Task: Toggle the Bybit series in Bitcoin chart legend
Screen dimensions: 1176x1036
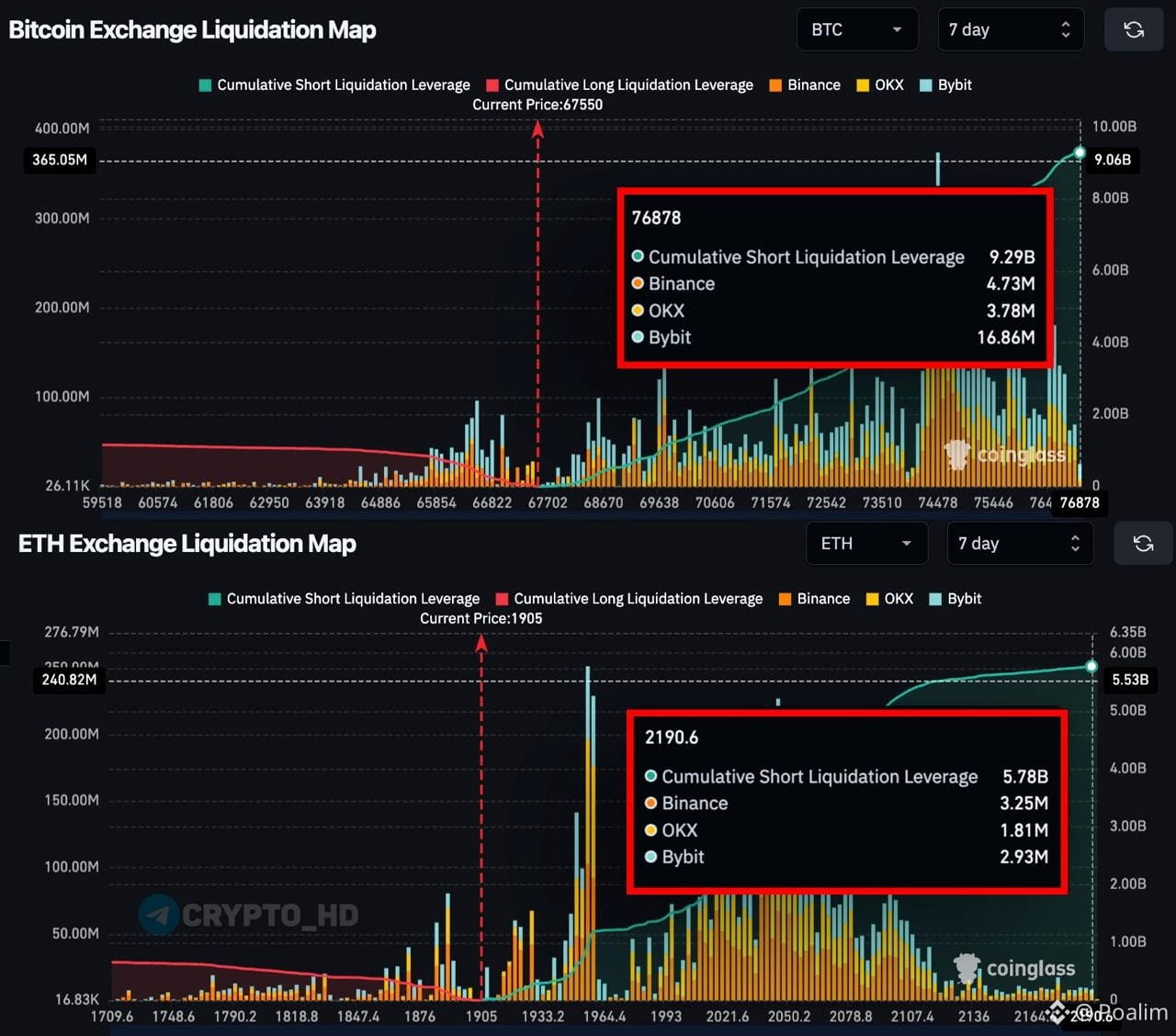Action: 945,84
